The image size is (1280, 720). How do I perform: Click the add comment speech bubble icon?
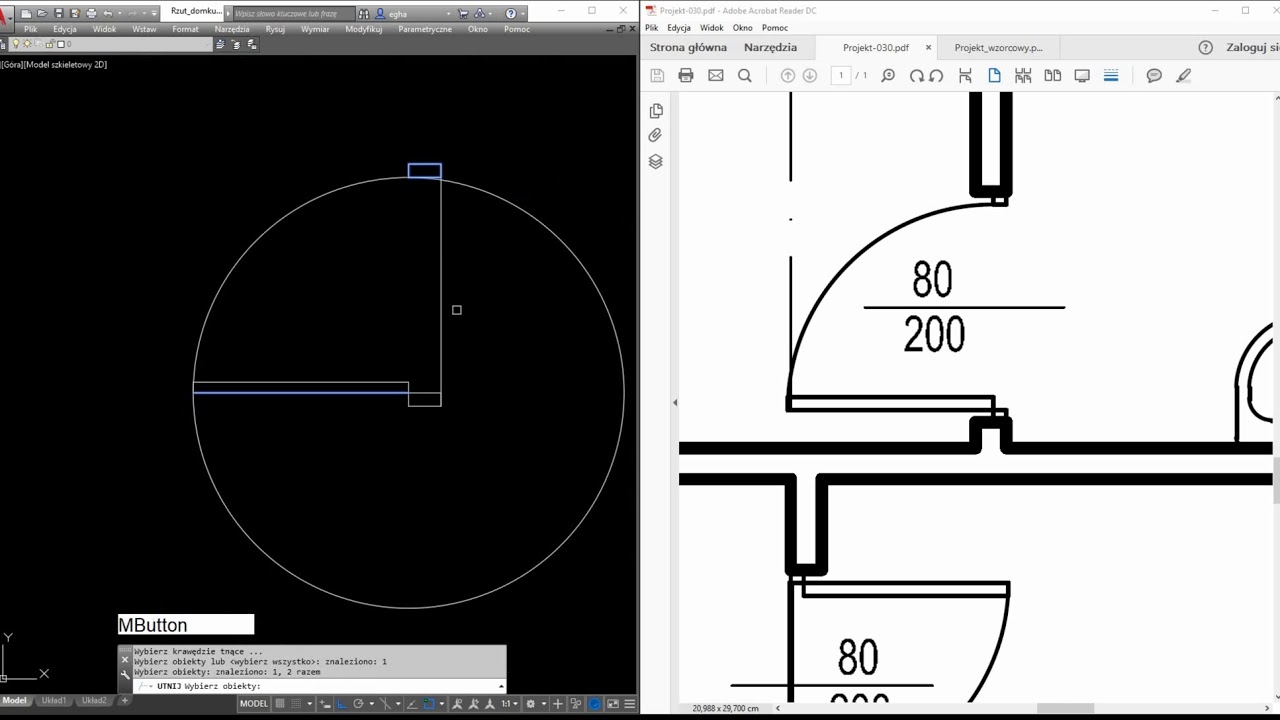[1154, 75]
